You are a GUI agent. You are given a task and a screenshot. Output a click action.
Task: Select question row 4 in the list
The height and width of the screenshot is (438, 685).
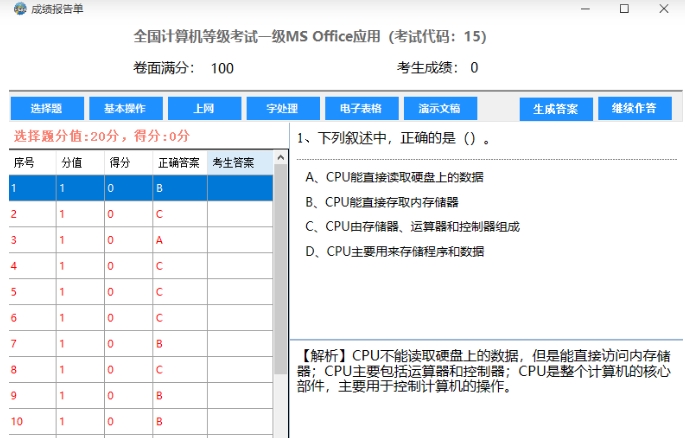[141, 266]
